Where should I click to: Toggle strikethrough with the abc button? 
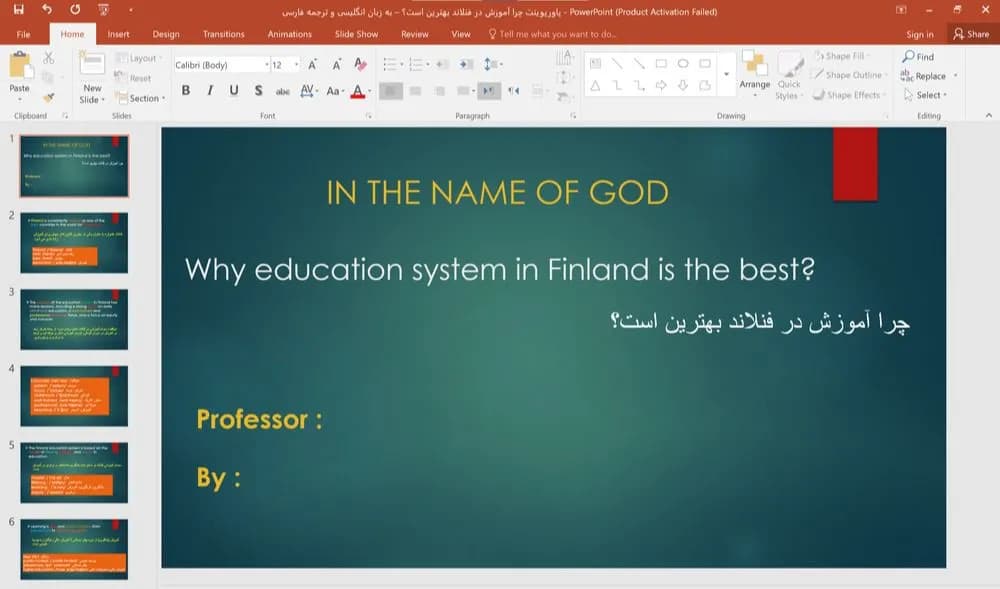click(x=283, y=91)
